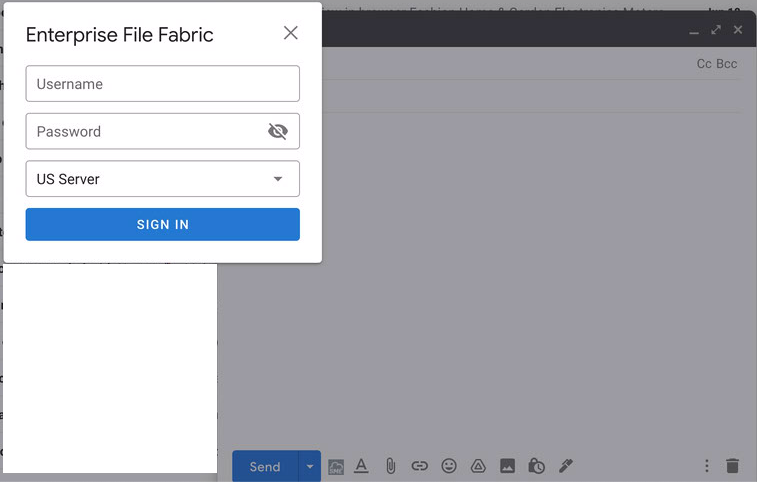Viewport: 757px width, 482px height.
Task: Focus the Username input field
Action: coord(163,84)
